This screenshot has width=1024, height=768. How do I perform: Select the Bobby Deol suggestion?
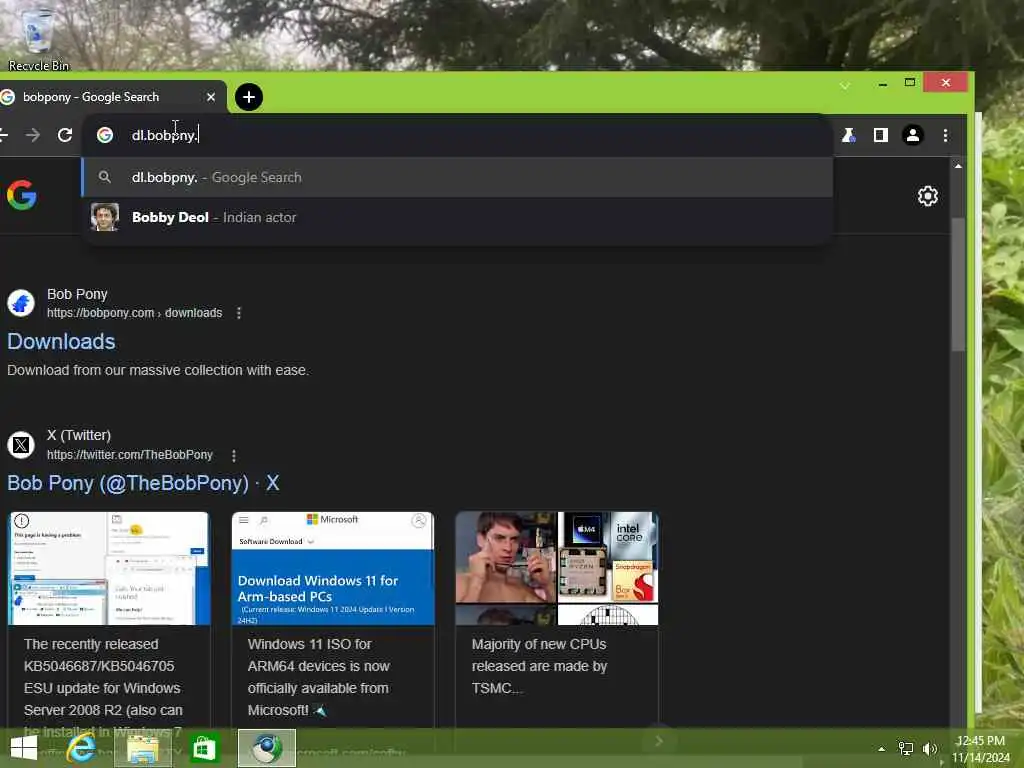click(457, 217)
